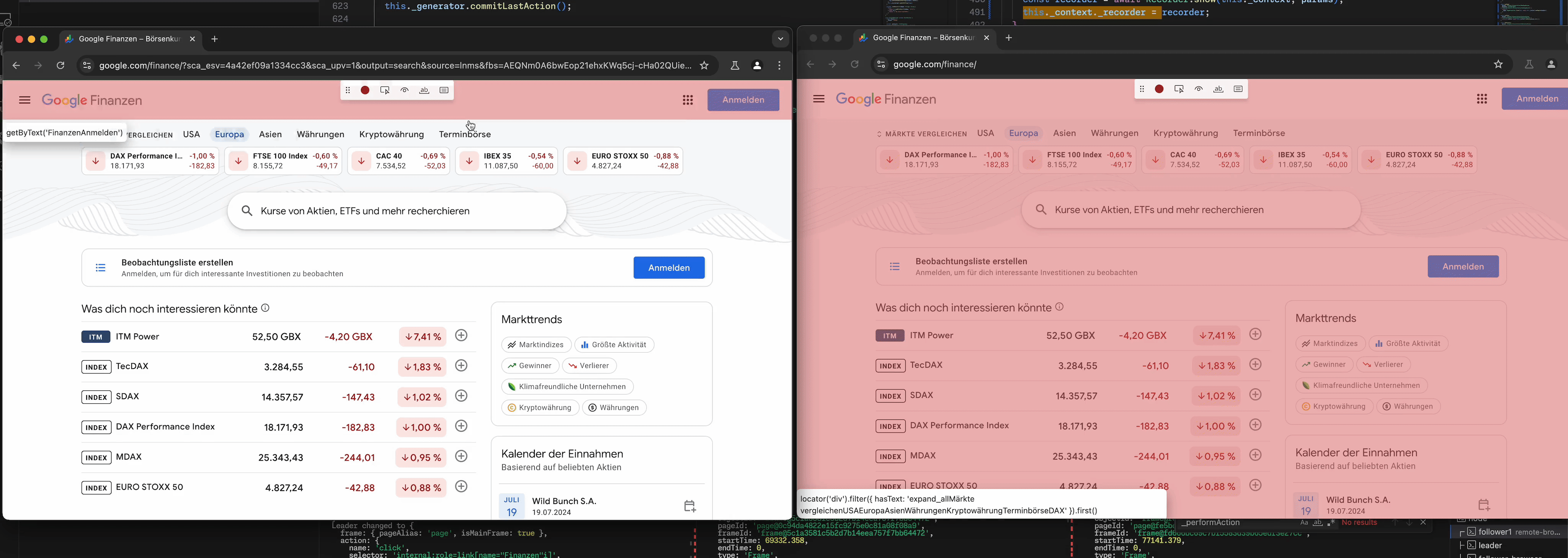Add DAX Performance Index to watchlist, right window
Viewport: 1568px width, 558px height.
click(x=1256, y=425)
